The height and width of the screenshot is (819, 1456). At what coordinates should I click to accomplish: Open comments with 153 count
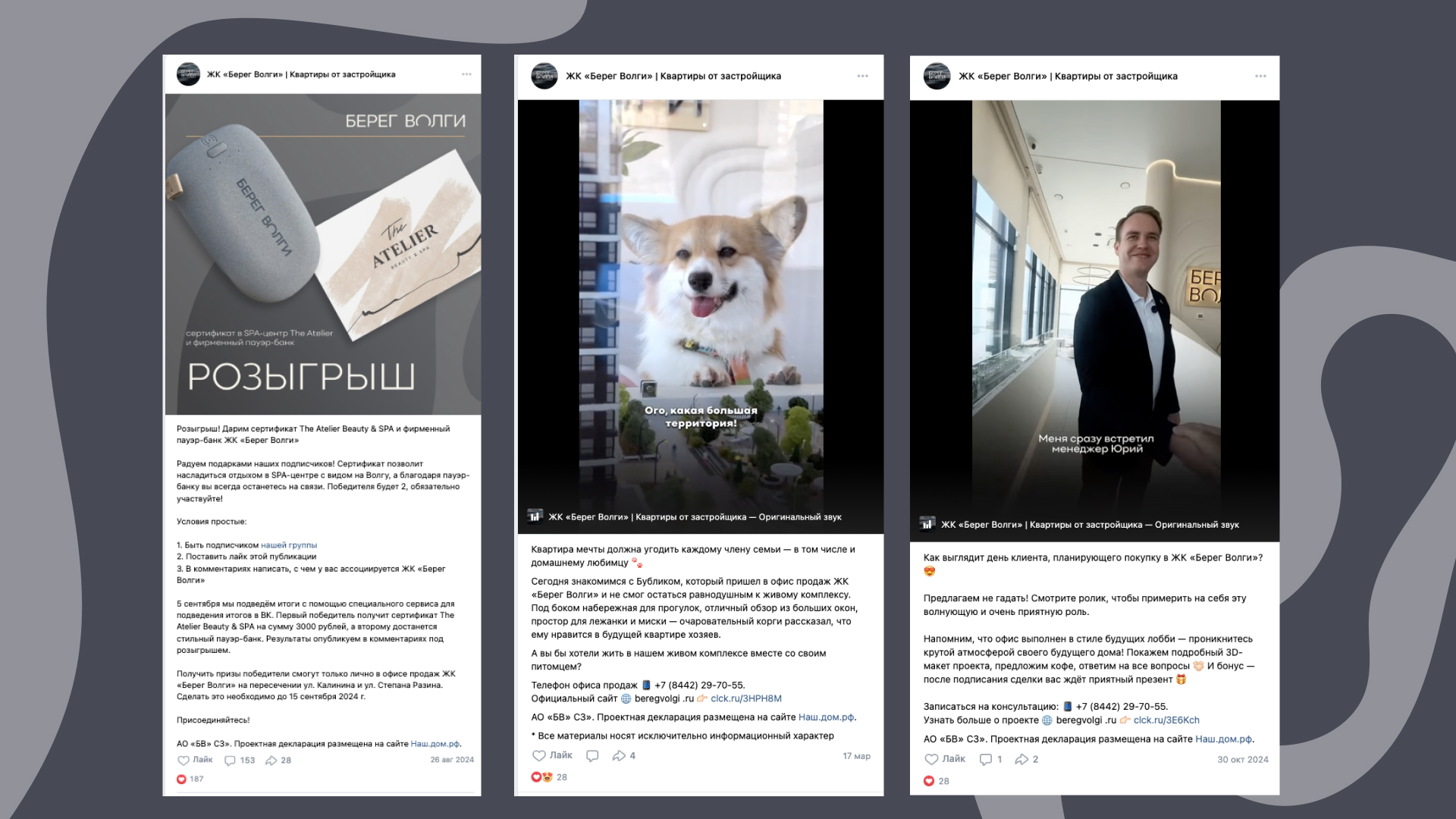pos(240,760)
